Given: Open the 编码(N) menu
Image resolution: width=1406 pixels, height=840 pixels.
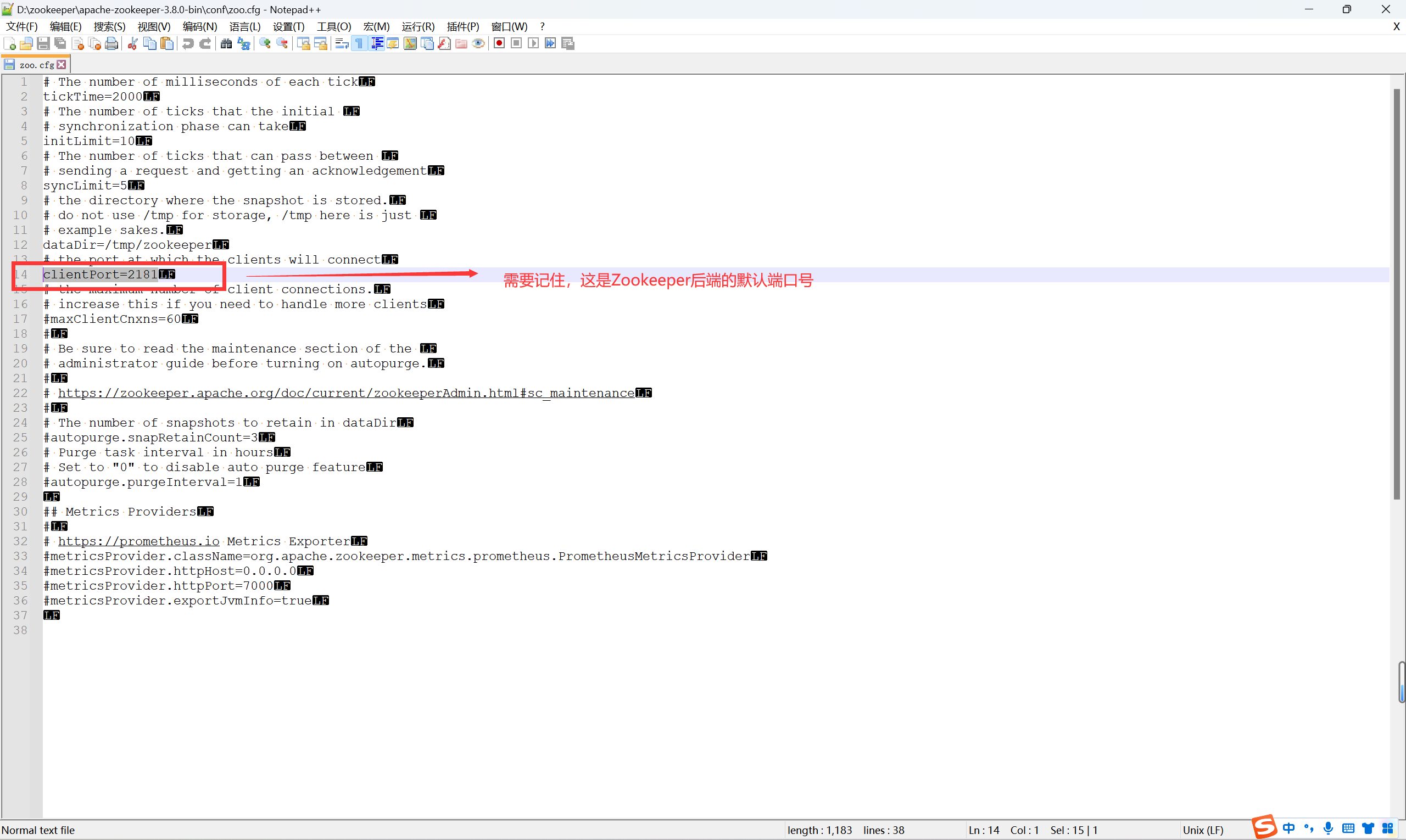Looking at the screenshot, I should tap(199, 26).
